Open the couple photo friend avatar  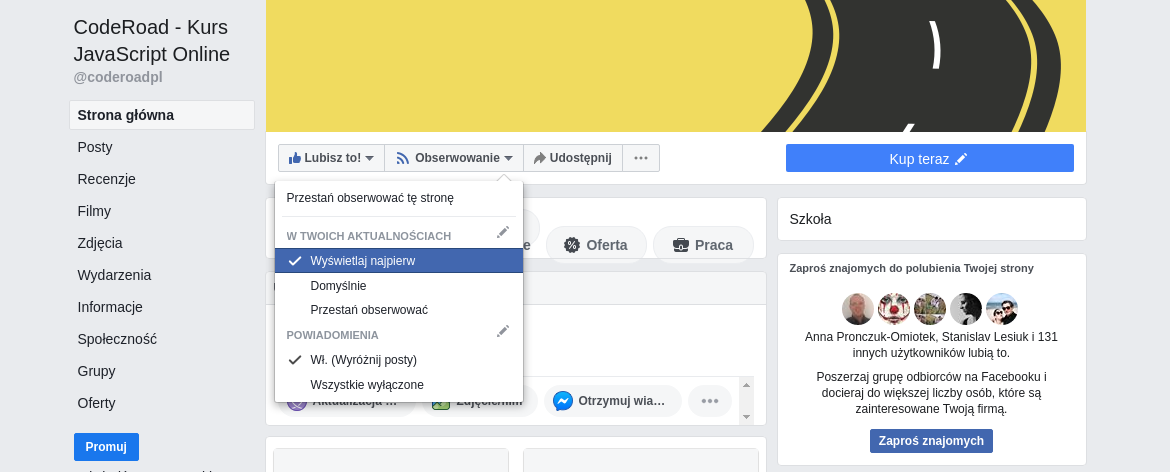[x=1002, y=309]
